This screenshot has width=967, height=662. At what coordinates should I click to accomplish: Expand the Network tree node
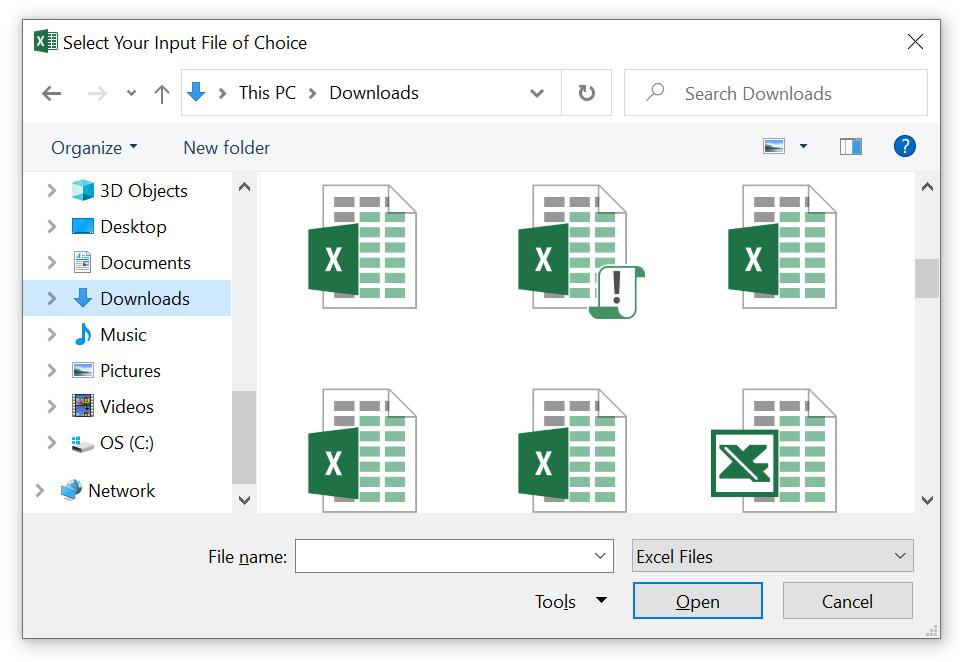pos(40,491)
